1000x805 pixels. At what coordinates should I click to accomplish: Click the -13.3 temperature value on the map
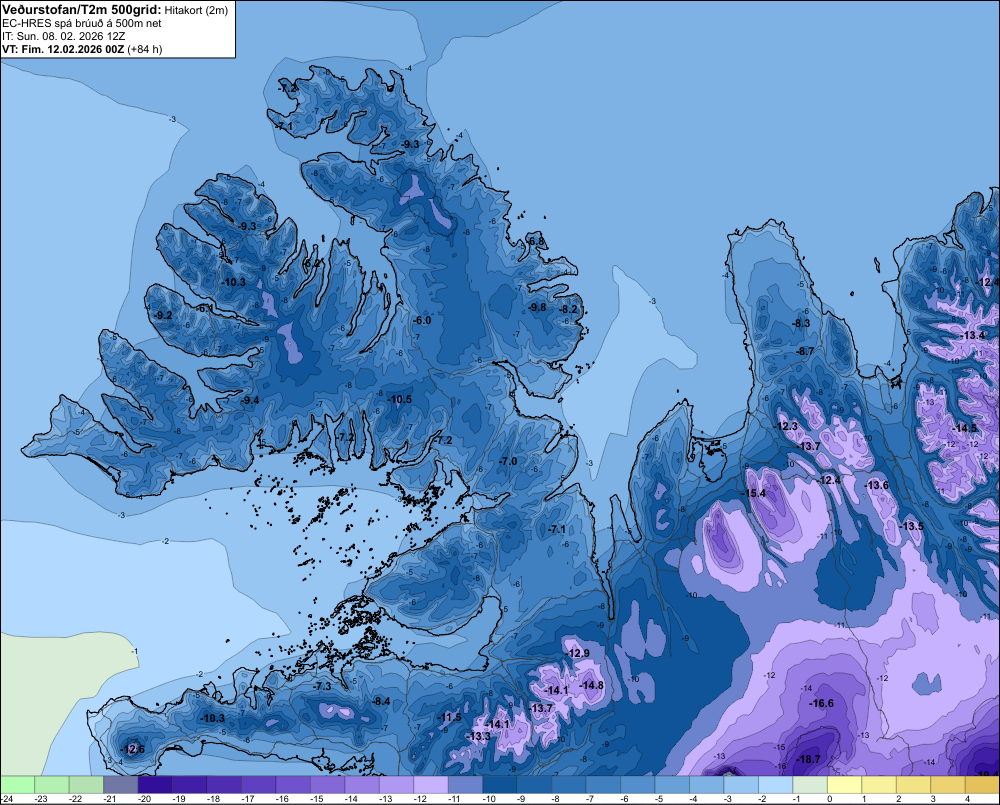[479, 736]
